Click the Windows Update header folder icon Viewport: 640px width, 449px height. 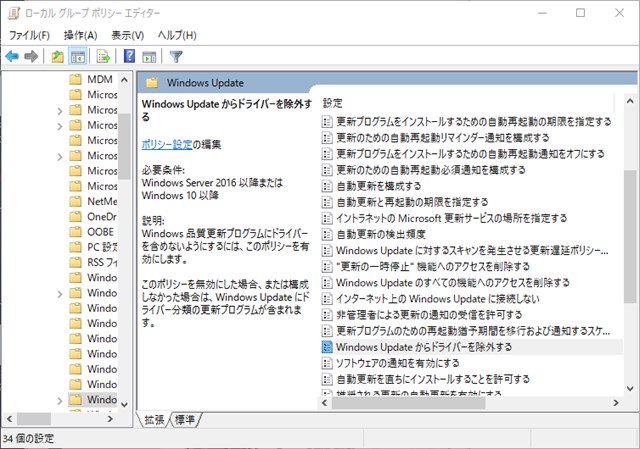point(152,83)
